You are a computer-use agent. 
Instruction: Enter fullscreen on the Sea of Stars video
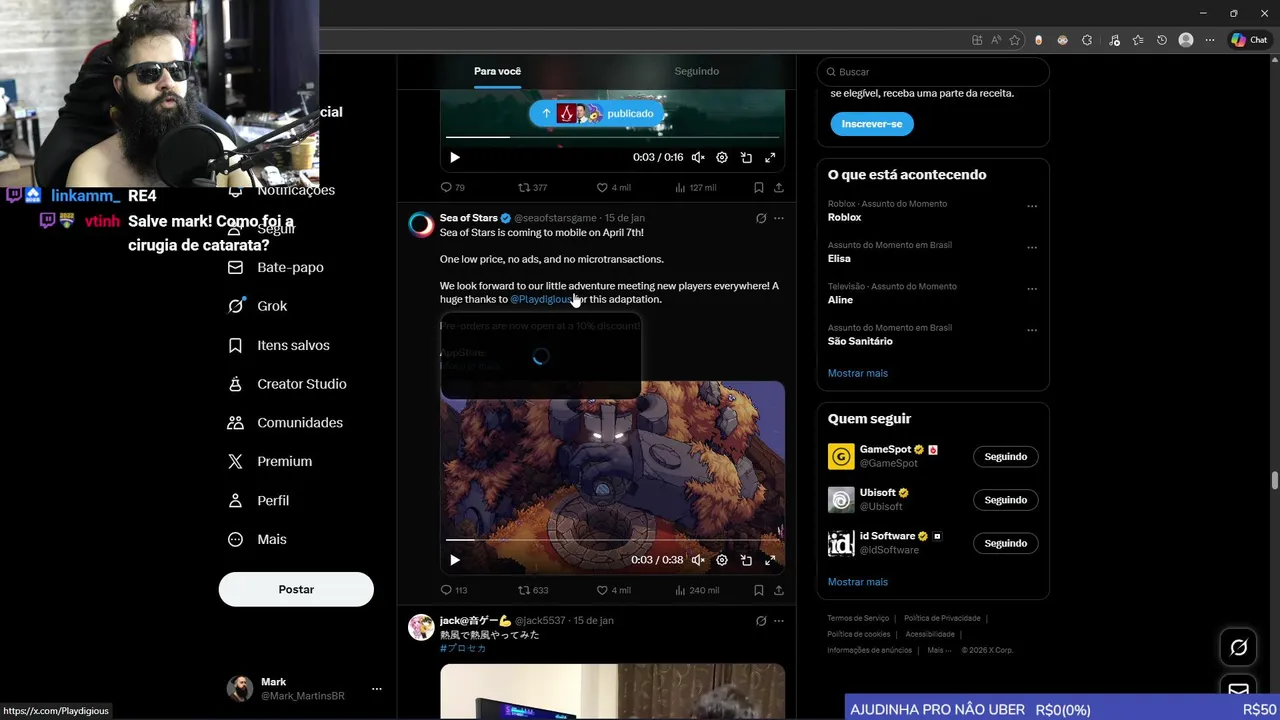click(770, 560)
